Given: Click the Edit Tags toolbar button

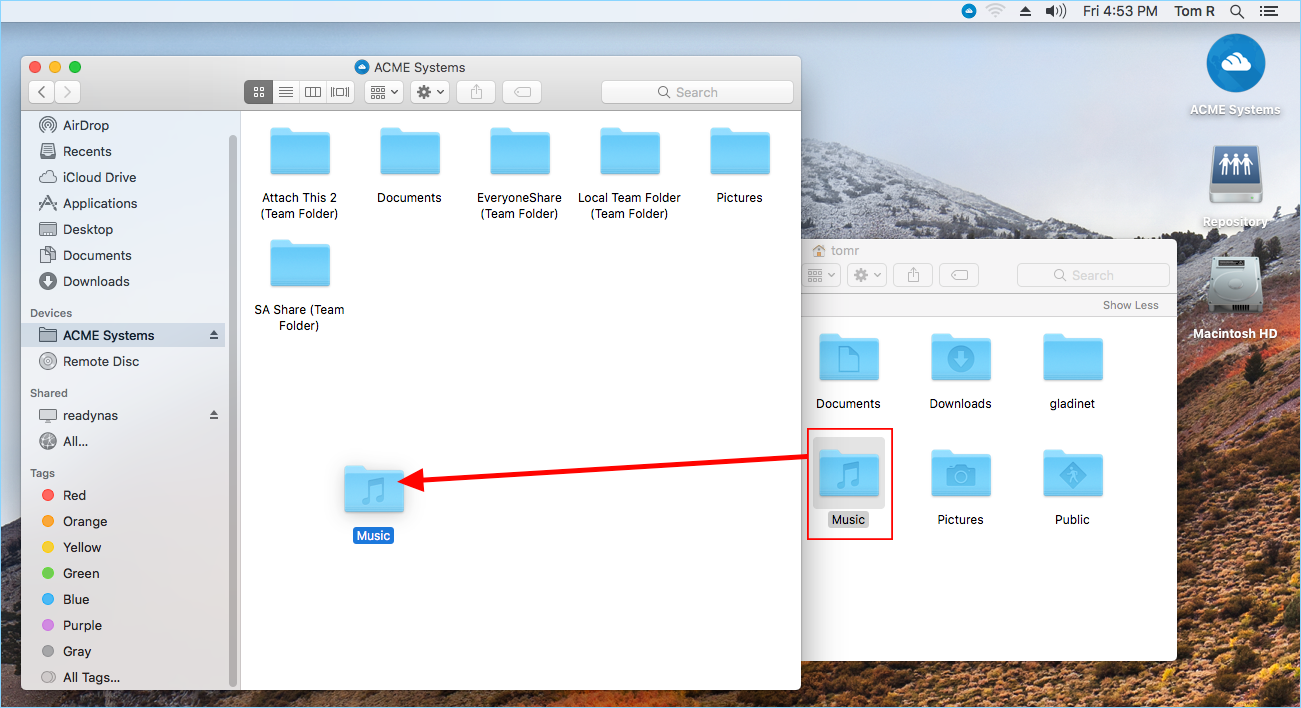Looking at the screenshot, I should (522, 92).
